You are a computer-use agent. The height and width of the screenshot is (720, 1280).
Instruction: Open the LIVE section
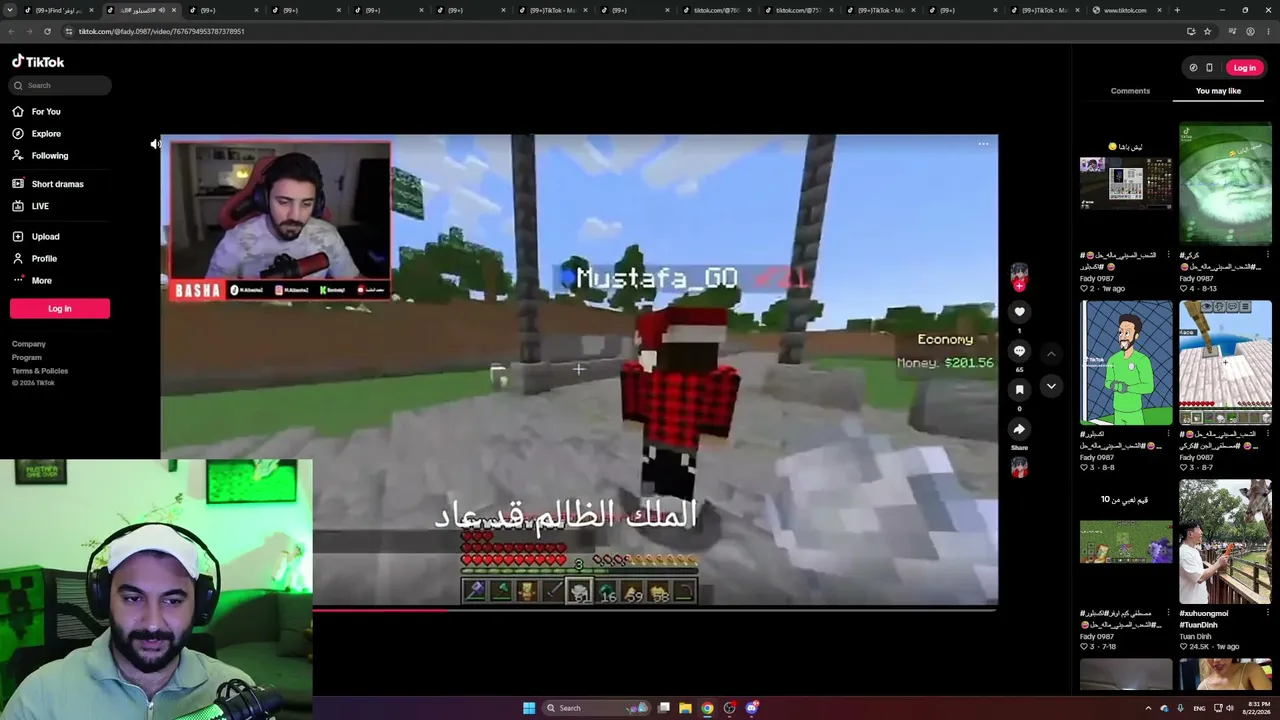(x=31, y=206)
